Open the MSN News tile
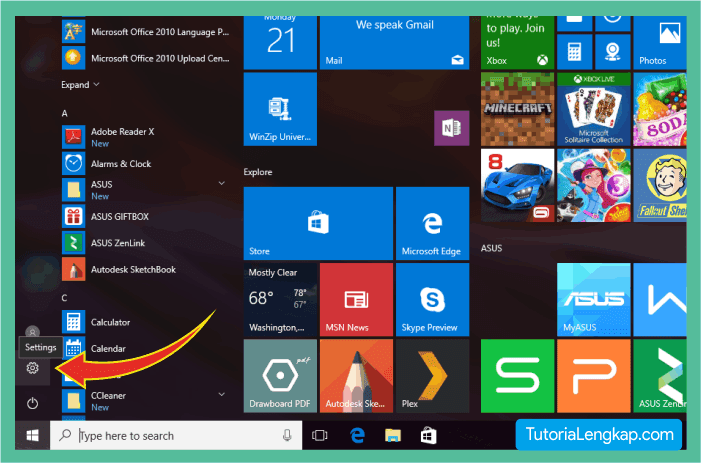 click(356, 299)
